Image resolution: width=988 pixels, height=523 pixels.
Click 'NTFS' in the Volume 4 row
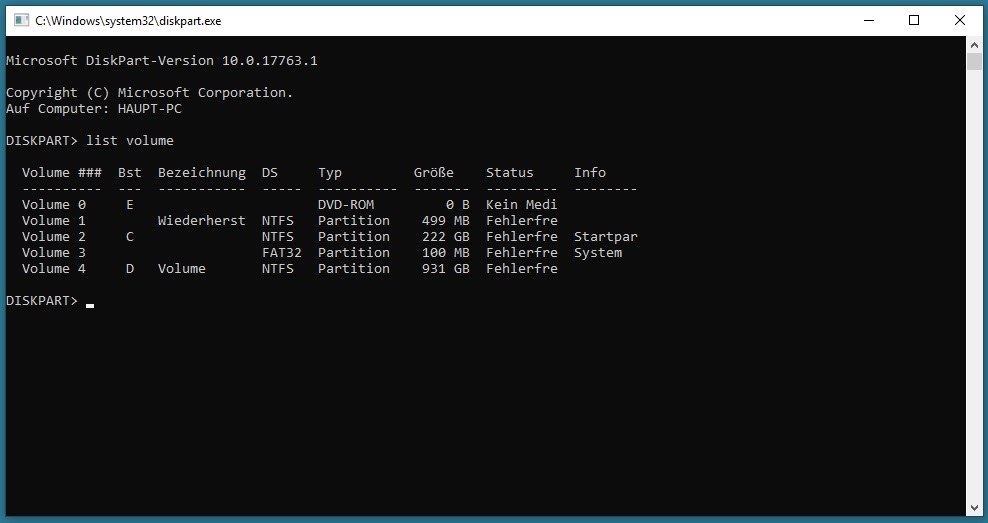[x=278, y=268]
